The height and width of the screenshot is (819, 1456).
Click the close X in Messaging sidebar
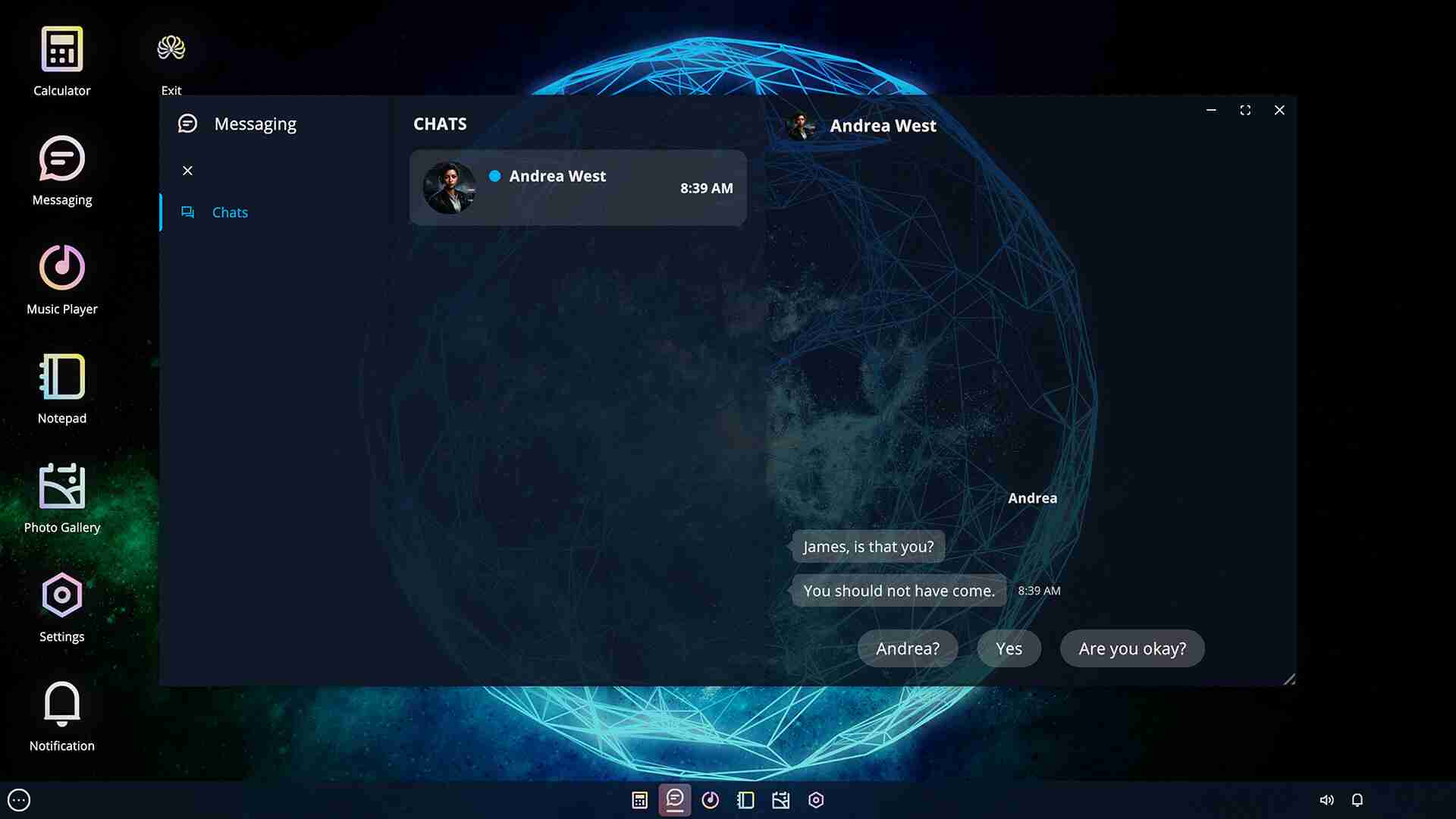(188, 170)
